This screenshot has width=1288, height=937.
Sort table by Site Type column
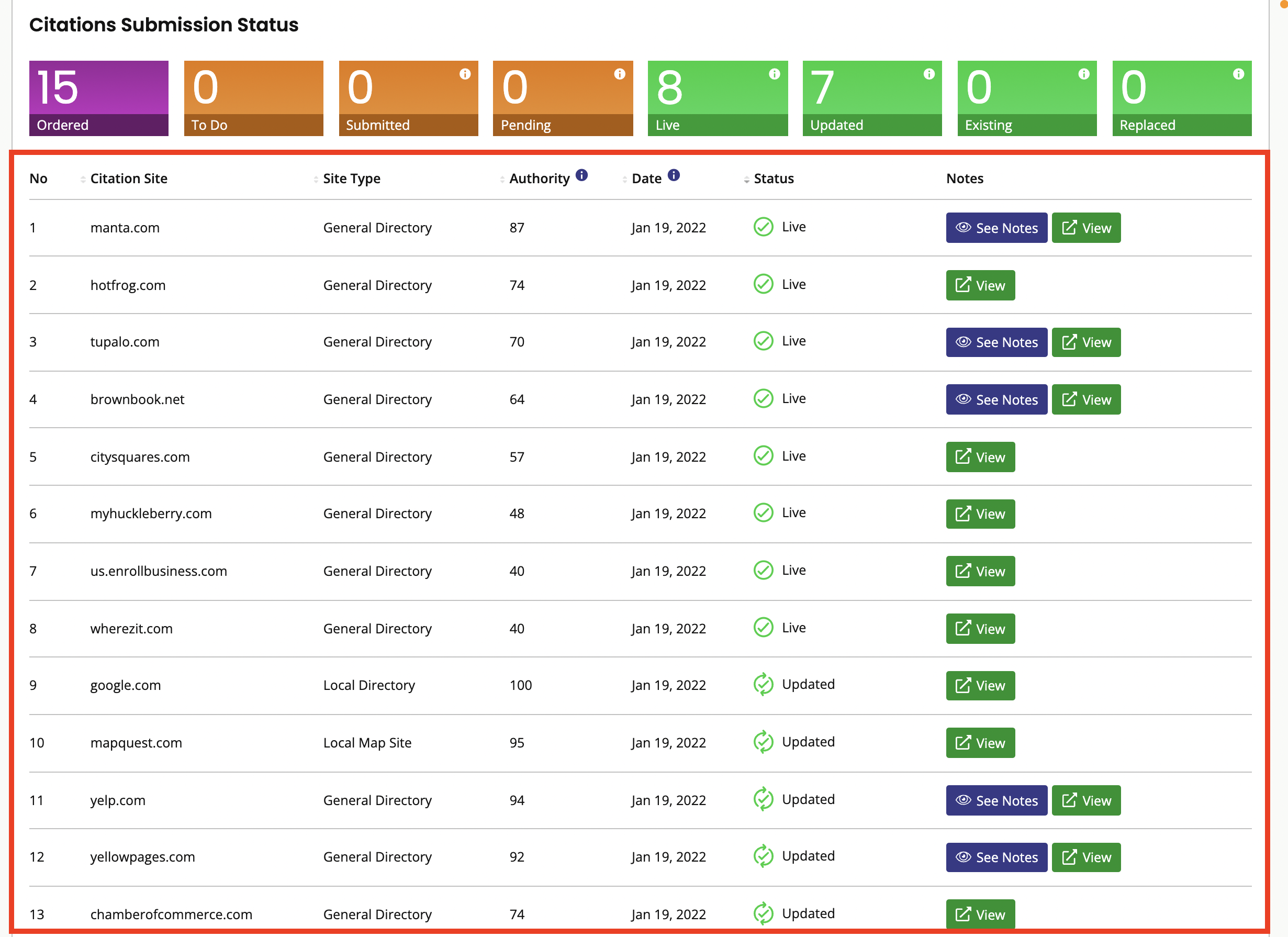click(x=351, y=179)
